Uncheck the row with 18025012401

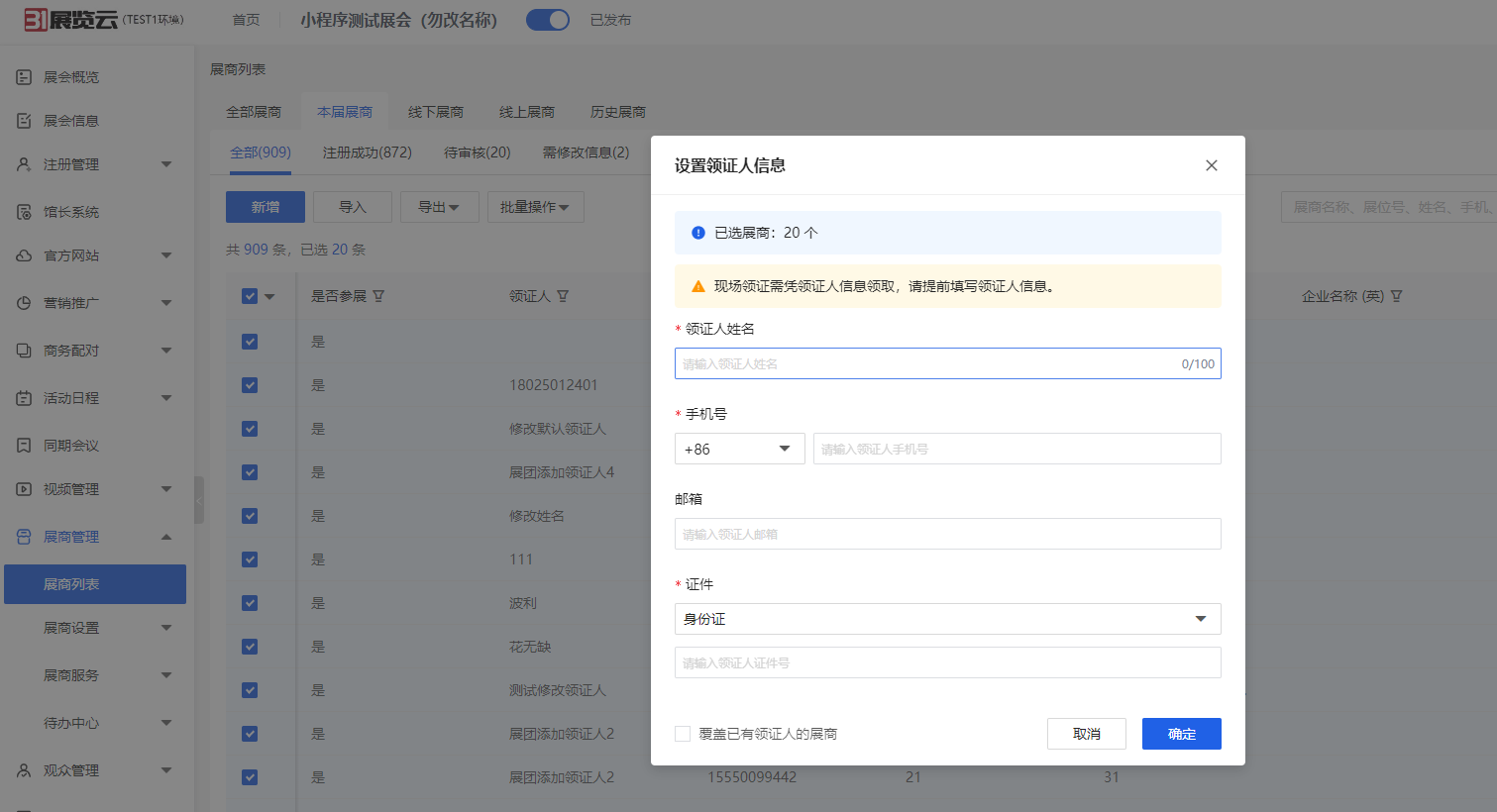click(x=250, y=385)
